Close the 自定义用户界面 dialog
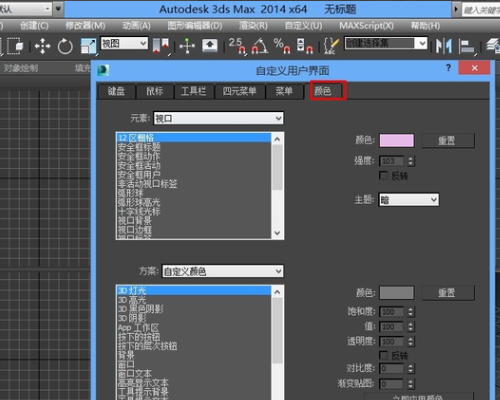This screenshot has width=500, height=400. (x=474, y=68)
